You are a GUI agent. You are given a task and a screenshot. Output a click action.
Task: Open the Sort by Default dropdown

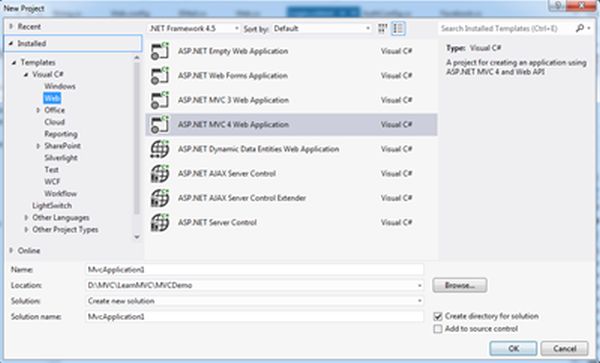point(321,29)
